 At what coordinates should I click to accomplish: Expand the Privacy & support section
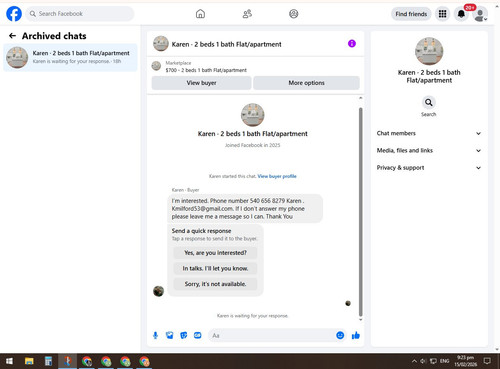429,168
